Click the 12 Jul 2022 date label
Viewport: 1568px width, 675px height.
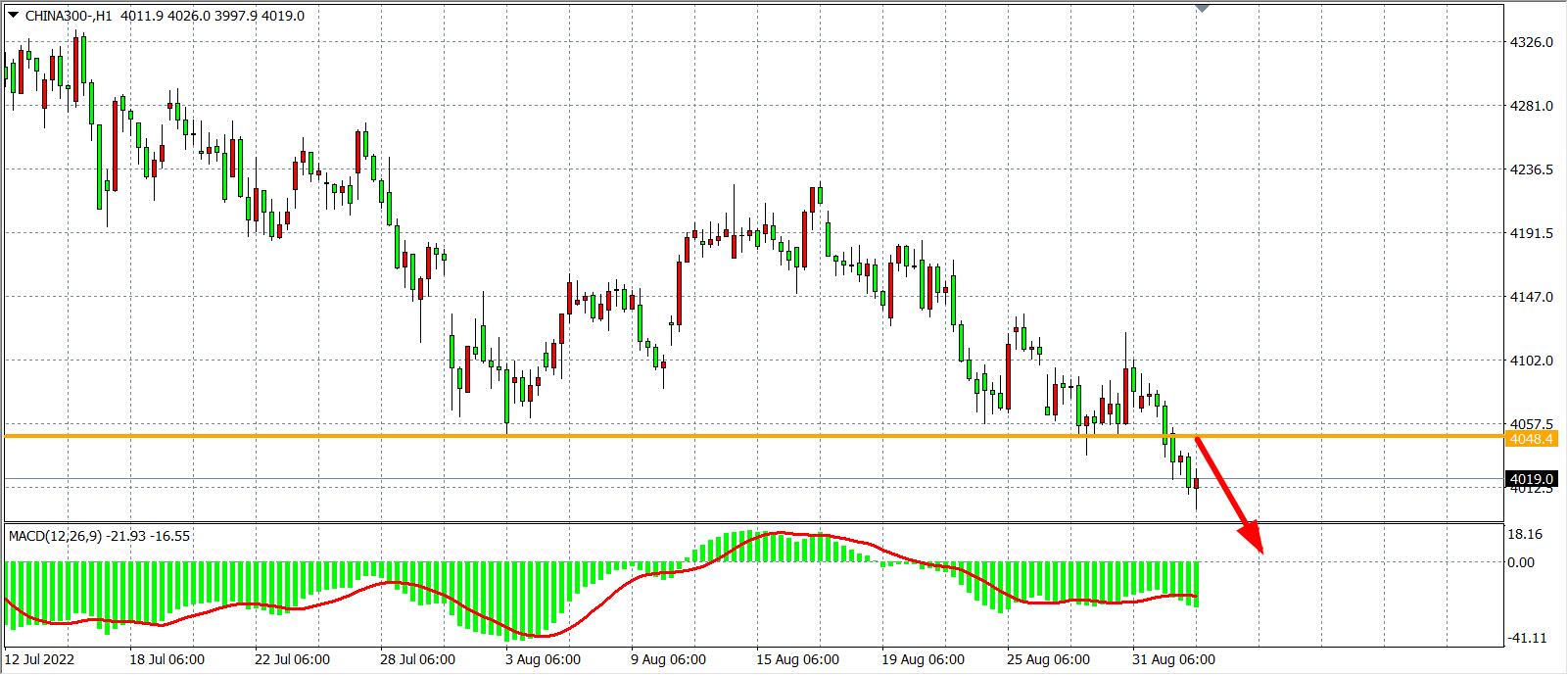coord(39,659)
